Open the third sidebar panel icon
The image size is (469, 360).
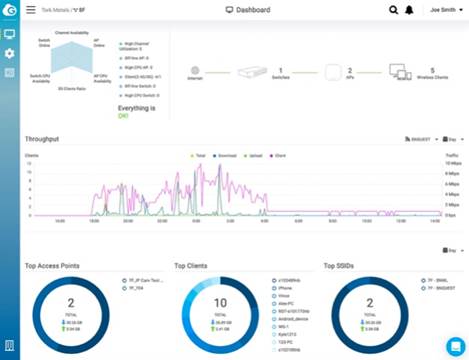point(10,73)
